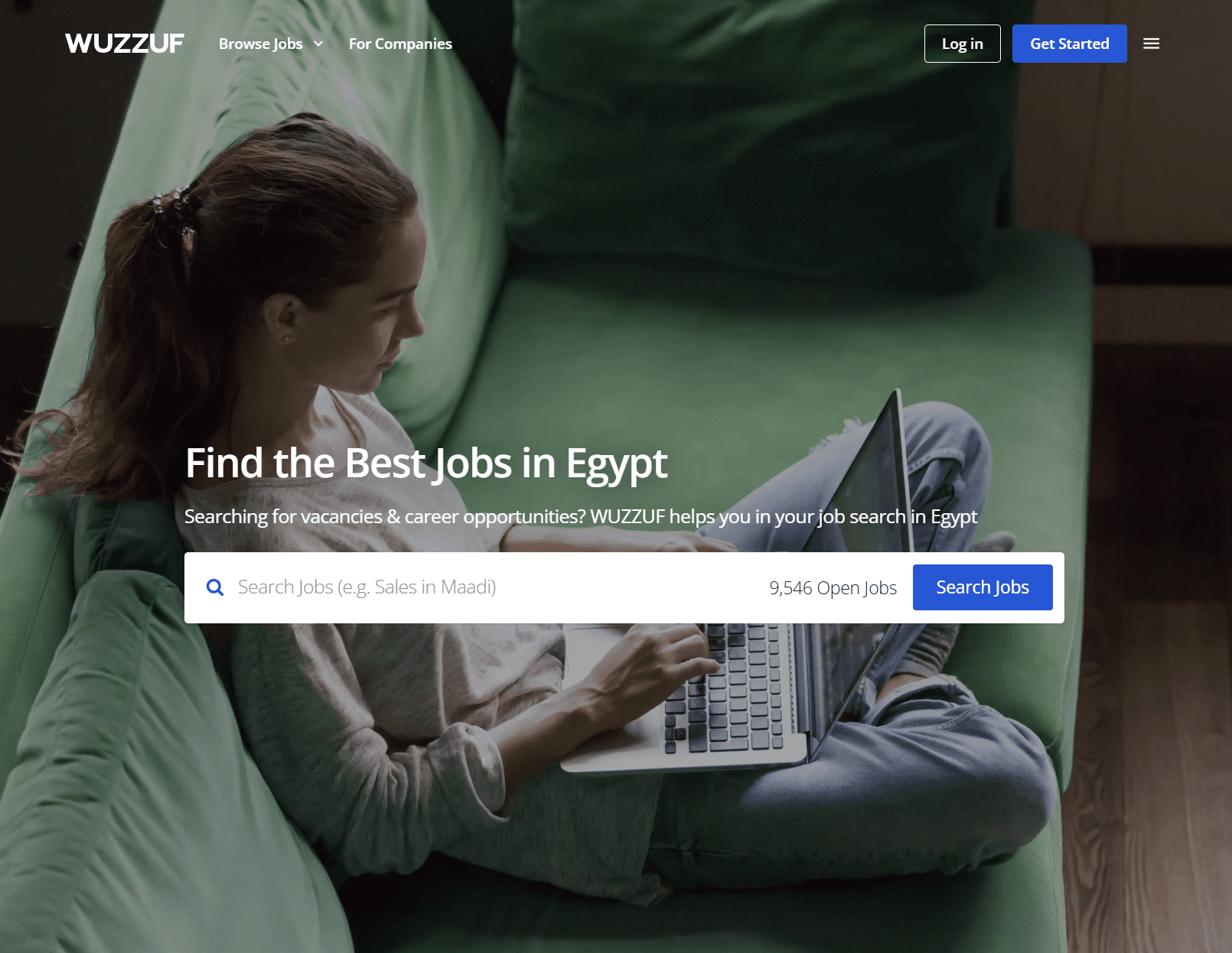
Task: Focus the Search Jobs text input field
Action: [490, 587]
